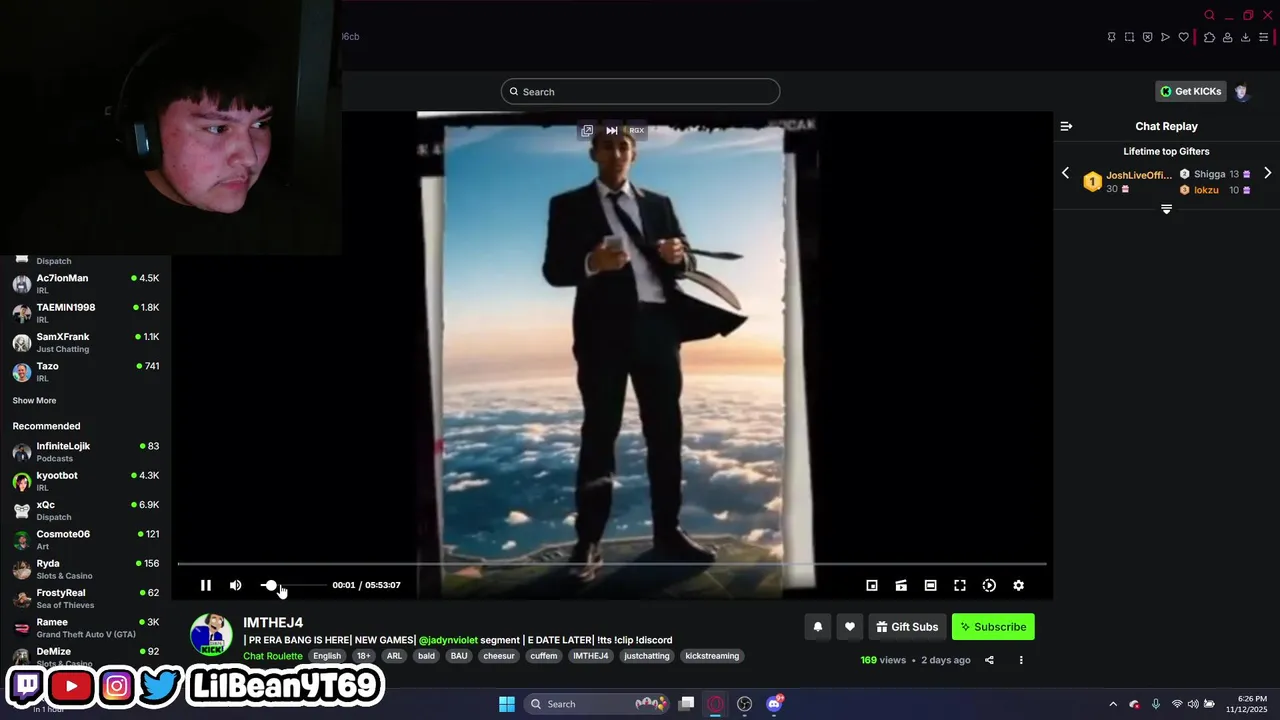1280x720 pixels.
Task: Open the three-dot more options menu
Action: tap(1021, 660)
